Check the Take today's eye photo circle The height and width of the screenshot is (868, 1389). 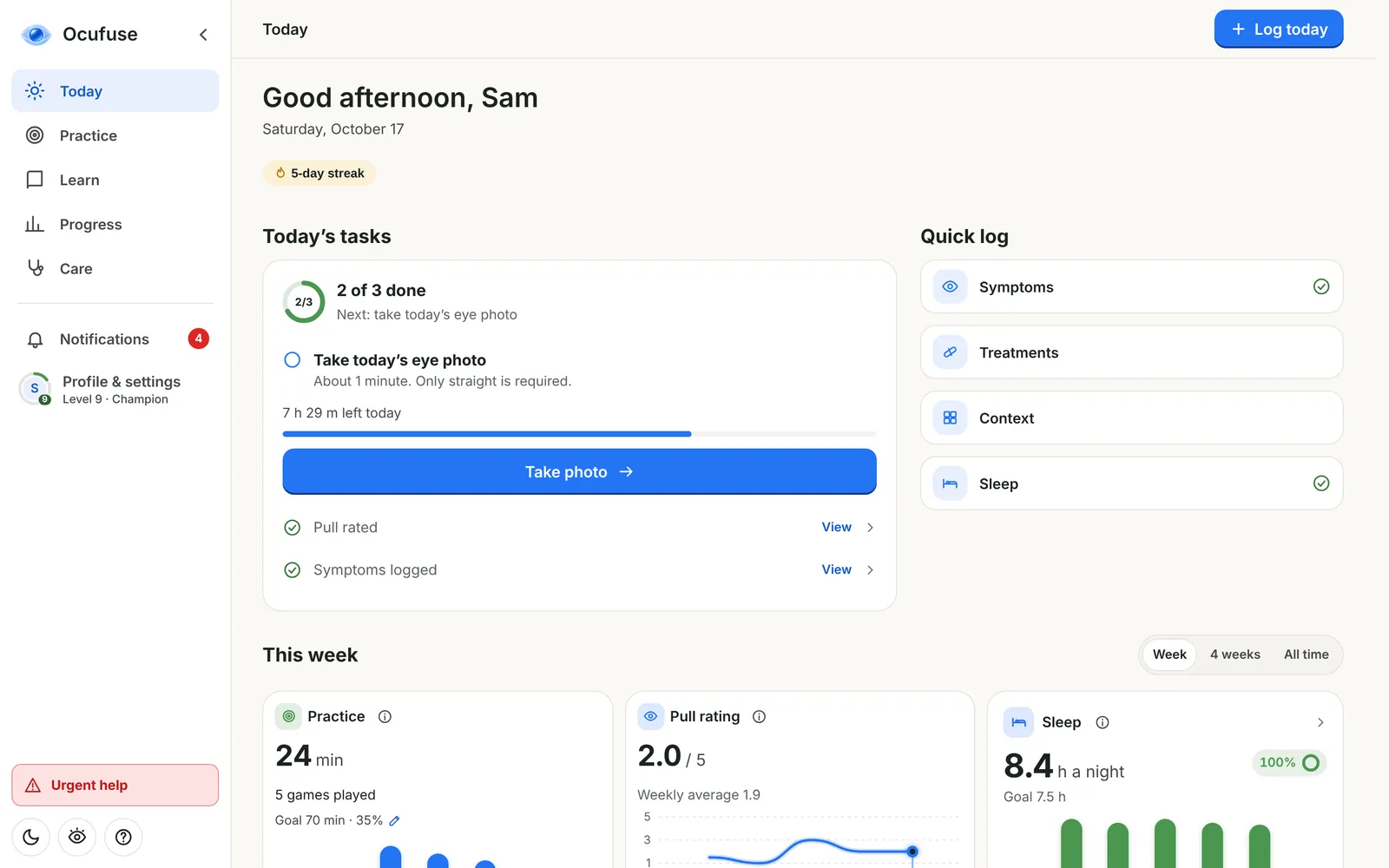pos(293,359)
